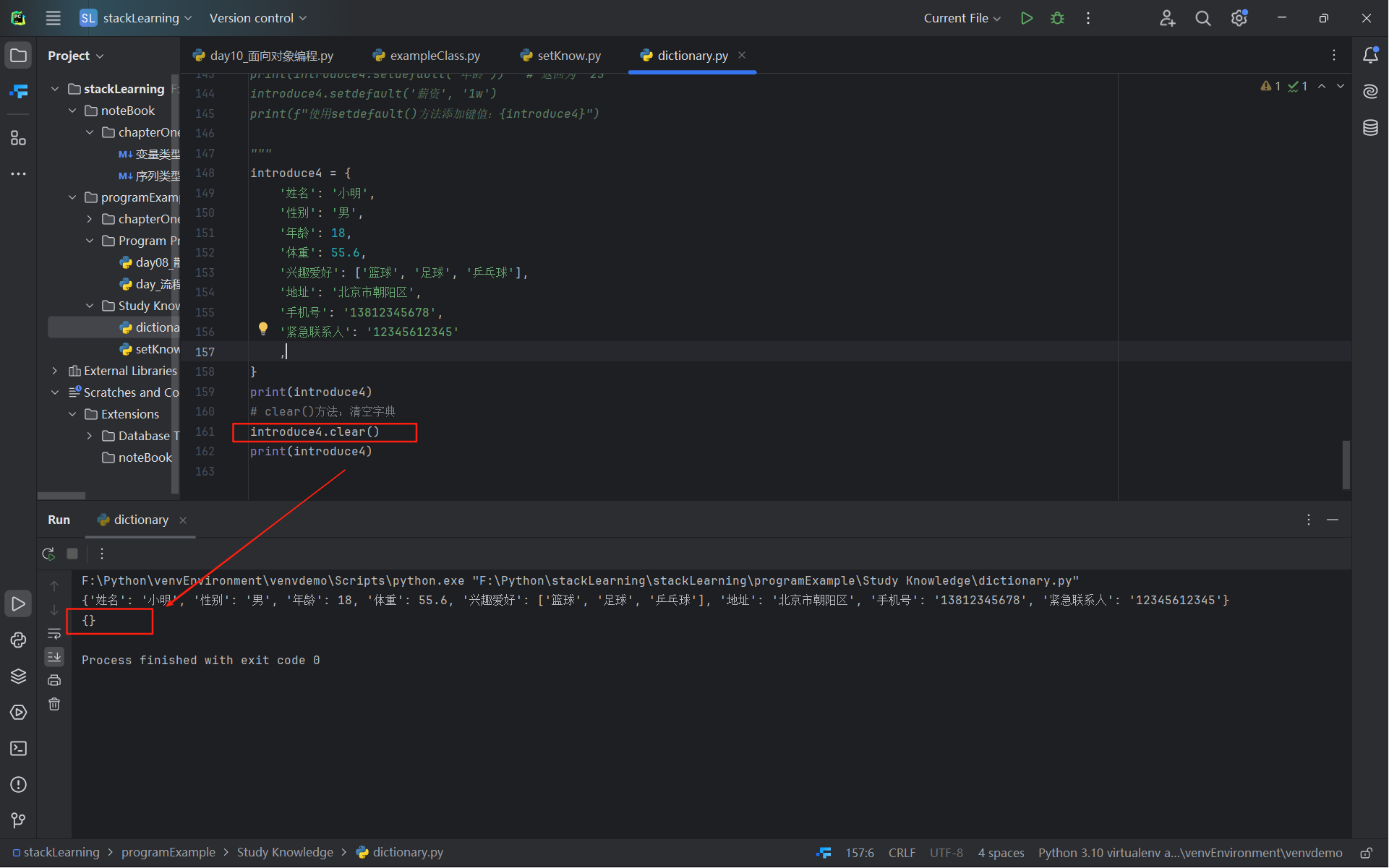Click the Python 3.10 virtualenv interpreter status
Viewport: 1389px width, 868px height.
[x=1189, y=853]
